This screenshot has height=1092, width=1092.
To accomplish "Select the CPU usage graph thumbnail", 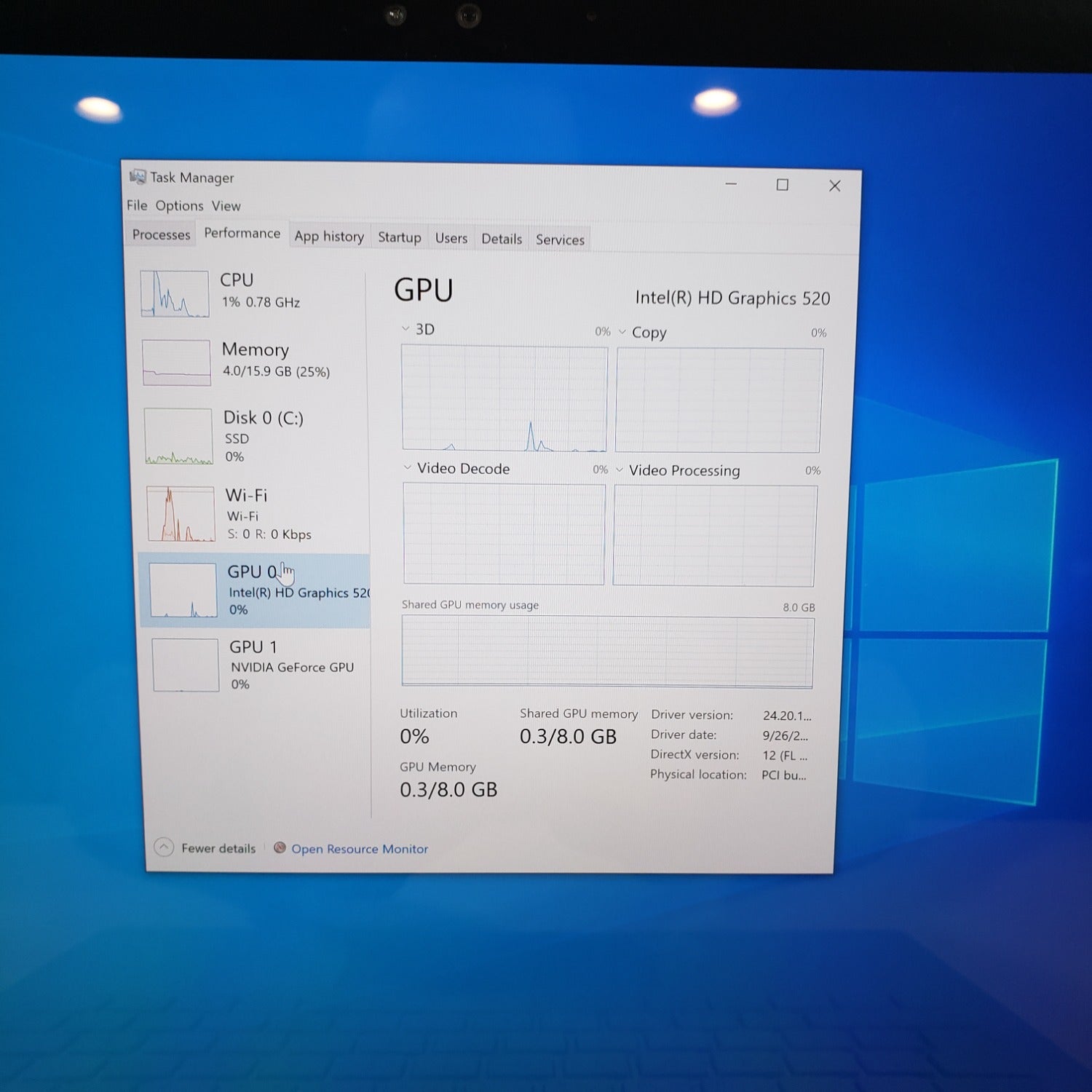I will click(x=175, y=293).
